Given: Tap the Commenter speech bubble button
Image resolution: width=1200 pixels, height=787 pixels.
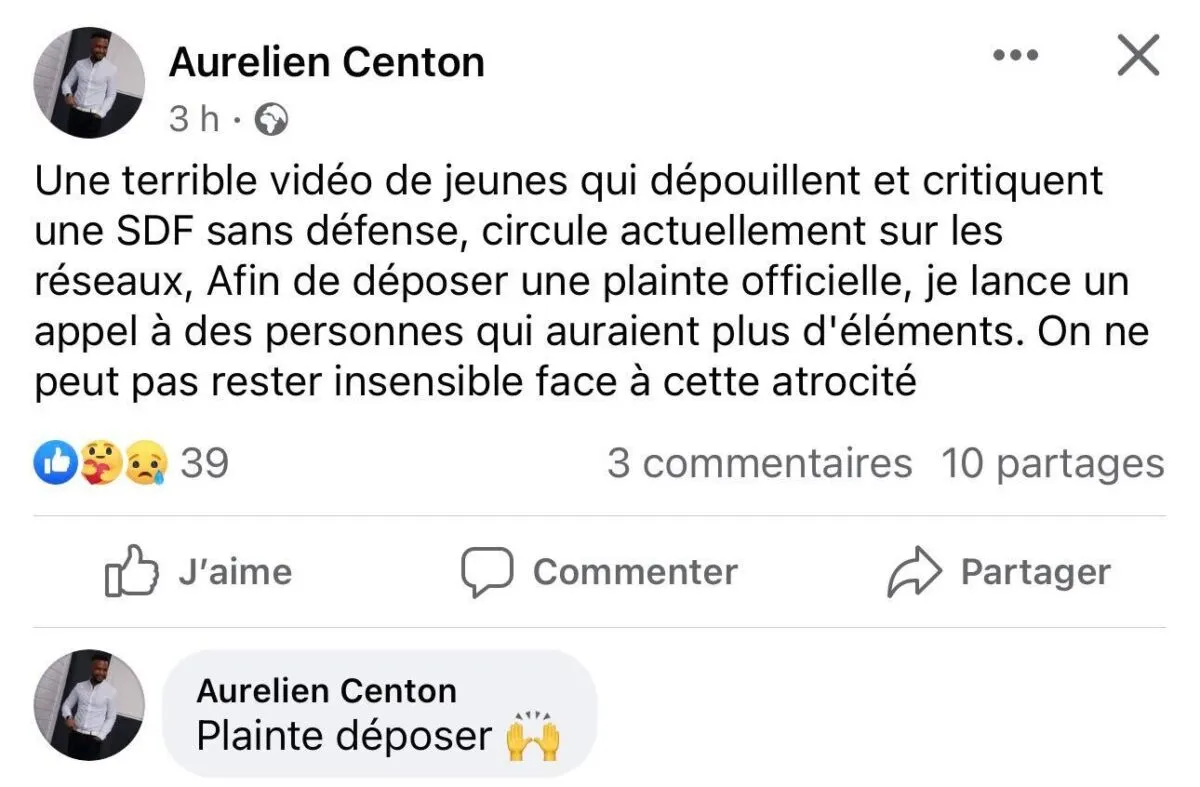Looking at the screenshot, I should (x=599, y=572).
